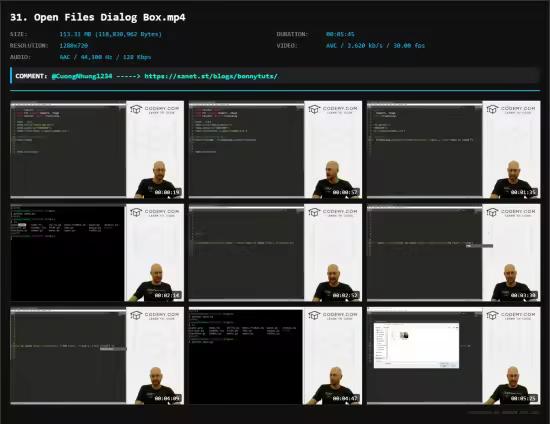
Task: Open the thumbnail at timestamp 00:00:19
Action: (97, 149)
